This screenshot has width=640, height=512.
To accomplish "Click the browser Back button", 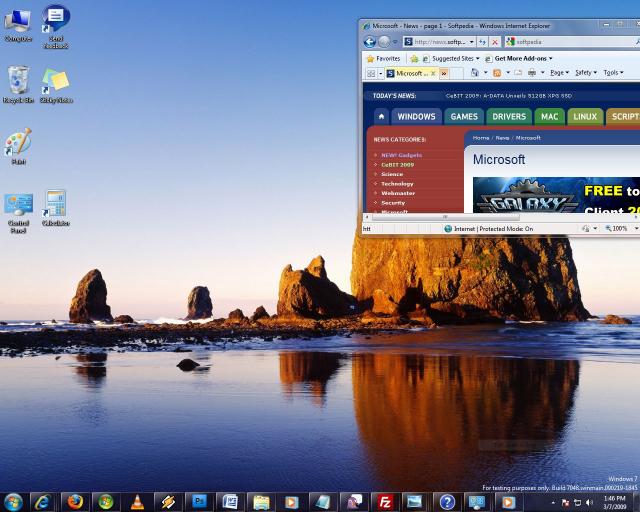I will tap(370, 42).
